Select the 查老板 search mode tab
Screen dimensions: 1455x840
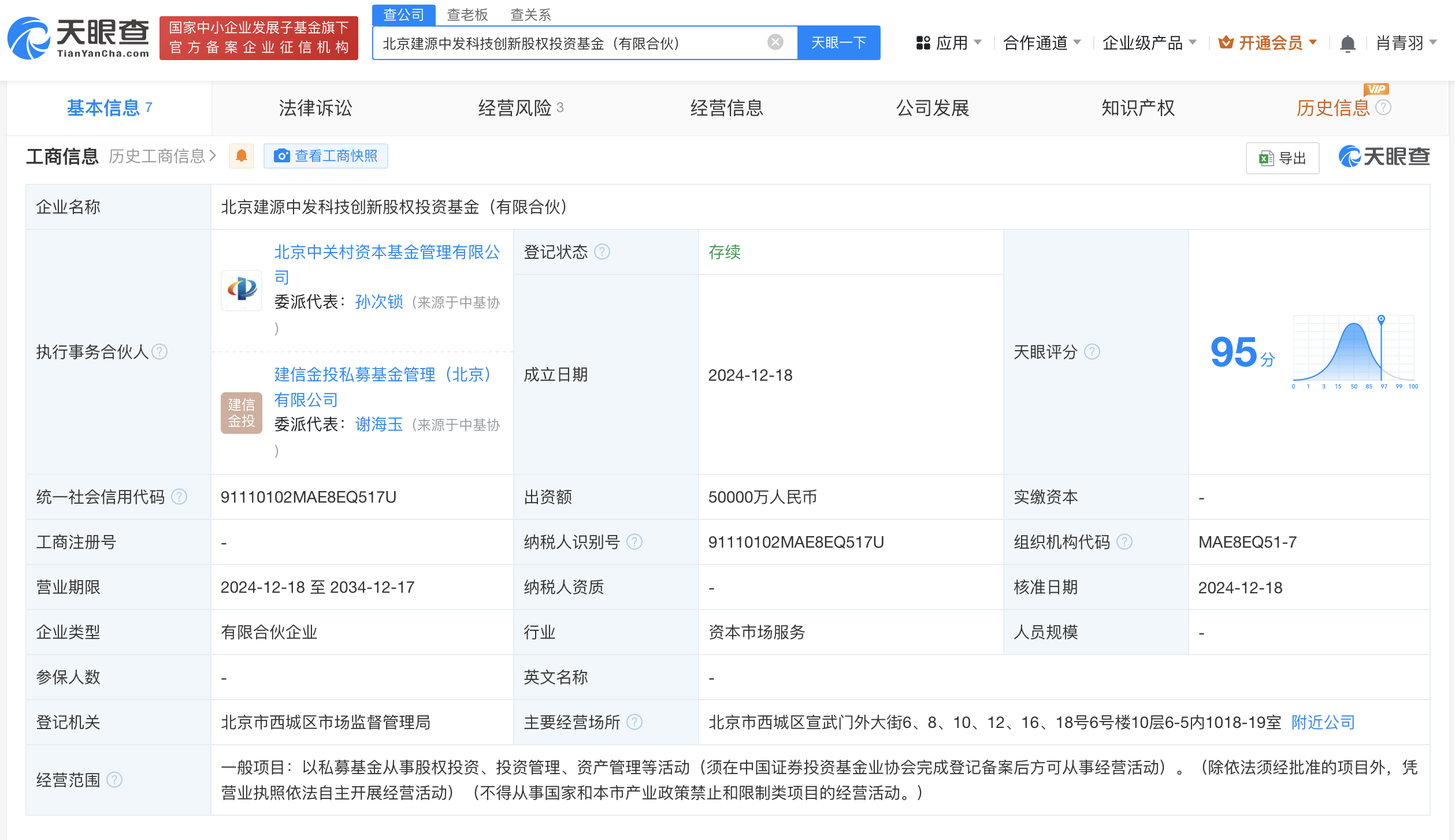pyautogui.click(x=467, y=14)
